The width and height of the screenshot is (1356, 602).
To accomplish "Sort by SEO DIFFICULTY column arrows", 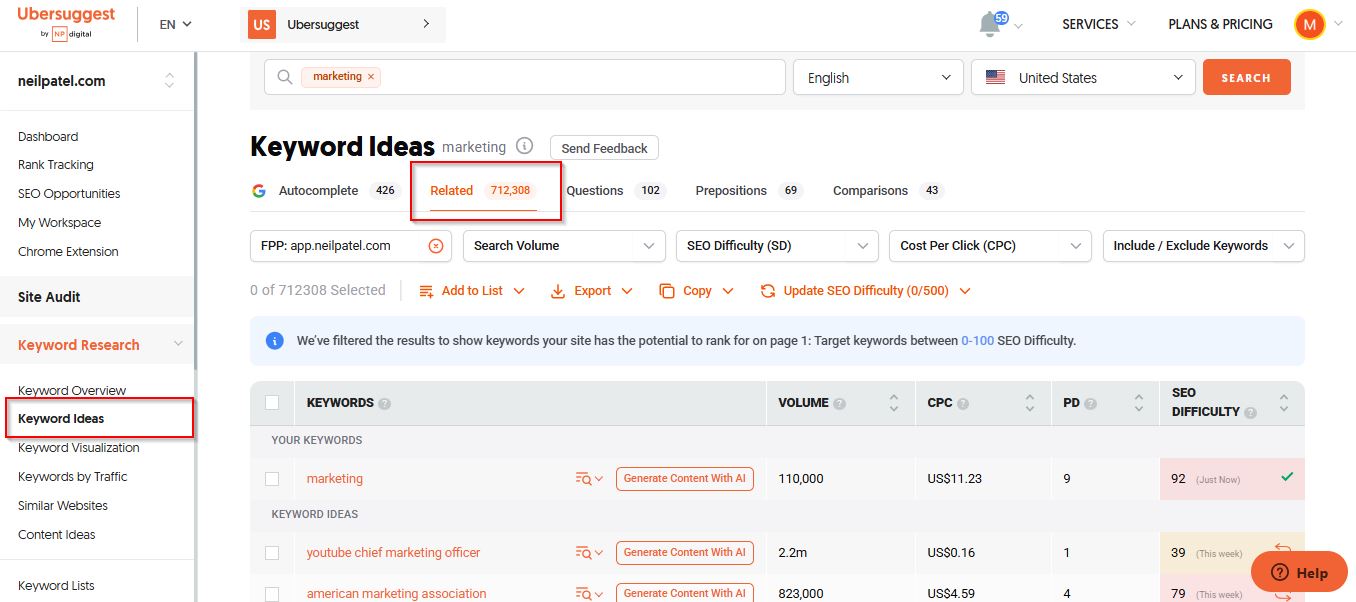I will click(1284, 403).
